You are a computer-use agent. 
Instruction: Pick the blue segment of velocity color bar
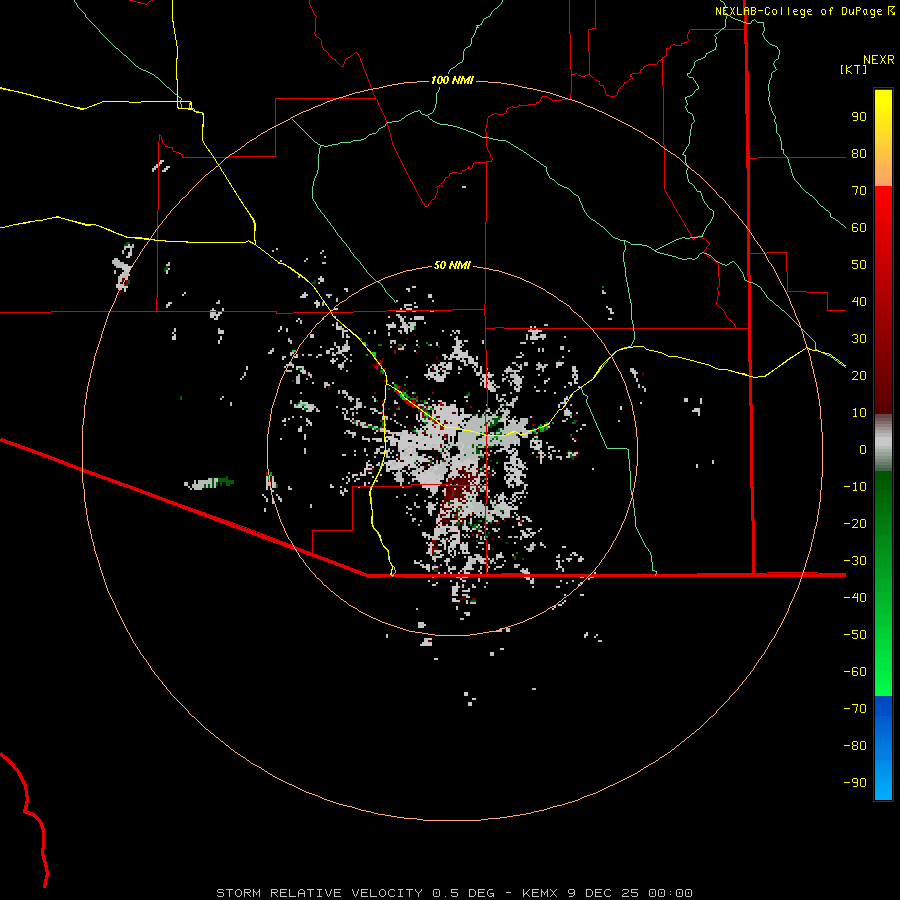[883, 748]
